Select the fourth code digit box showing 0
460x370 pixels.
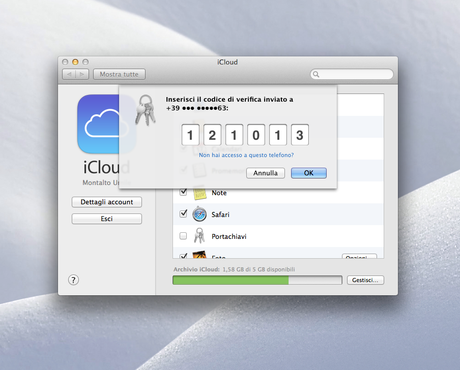pyautogui.click(x=256, y=135)
